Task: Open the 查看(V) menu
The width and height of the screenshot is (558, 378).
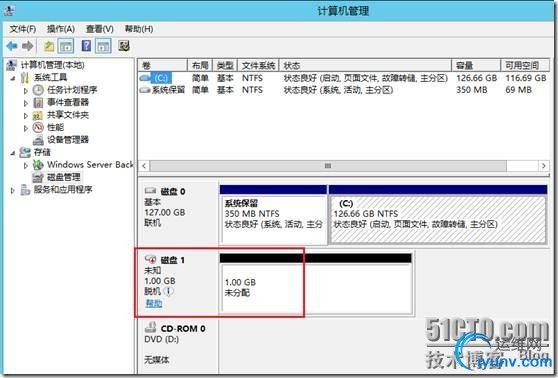Action: click(x=100, y=29)
